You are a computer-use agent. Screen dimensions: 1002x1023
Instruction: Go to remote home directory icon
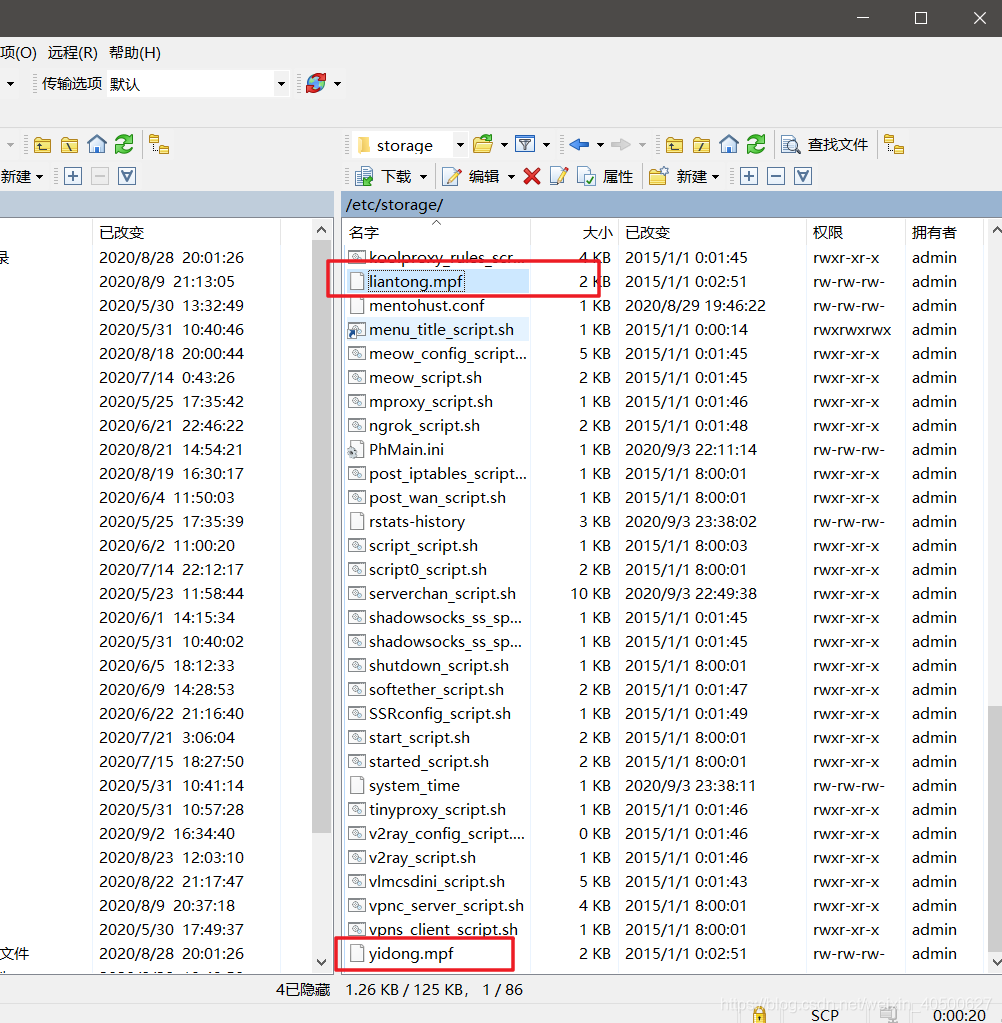click(729, 144)
